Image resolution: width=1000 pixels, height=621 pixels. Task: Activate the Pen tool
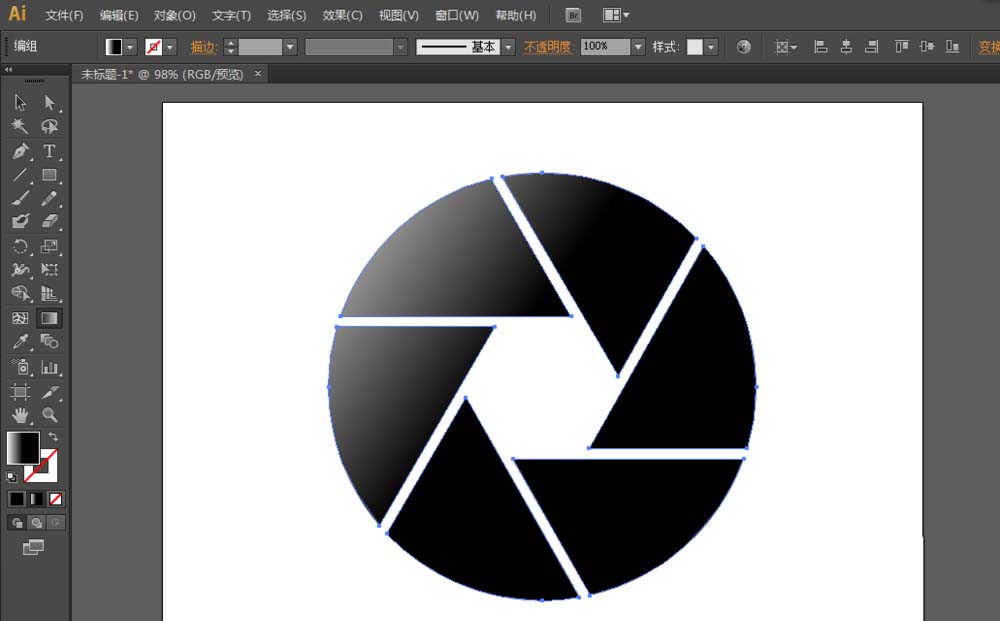click(18, 151)
